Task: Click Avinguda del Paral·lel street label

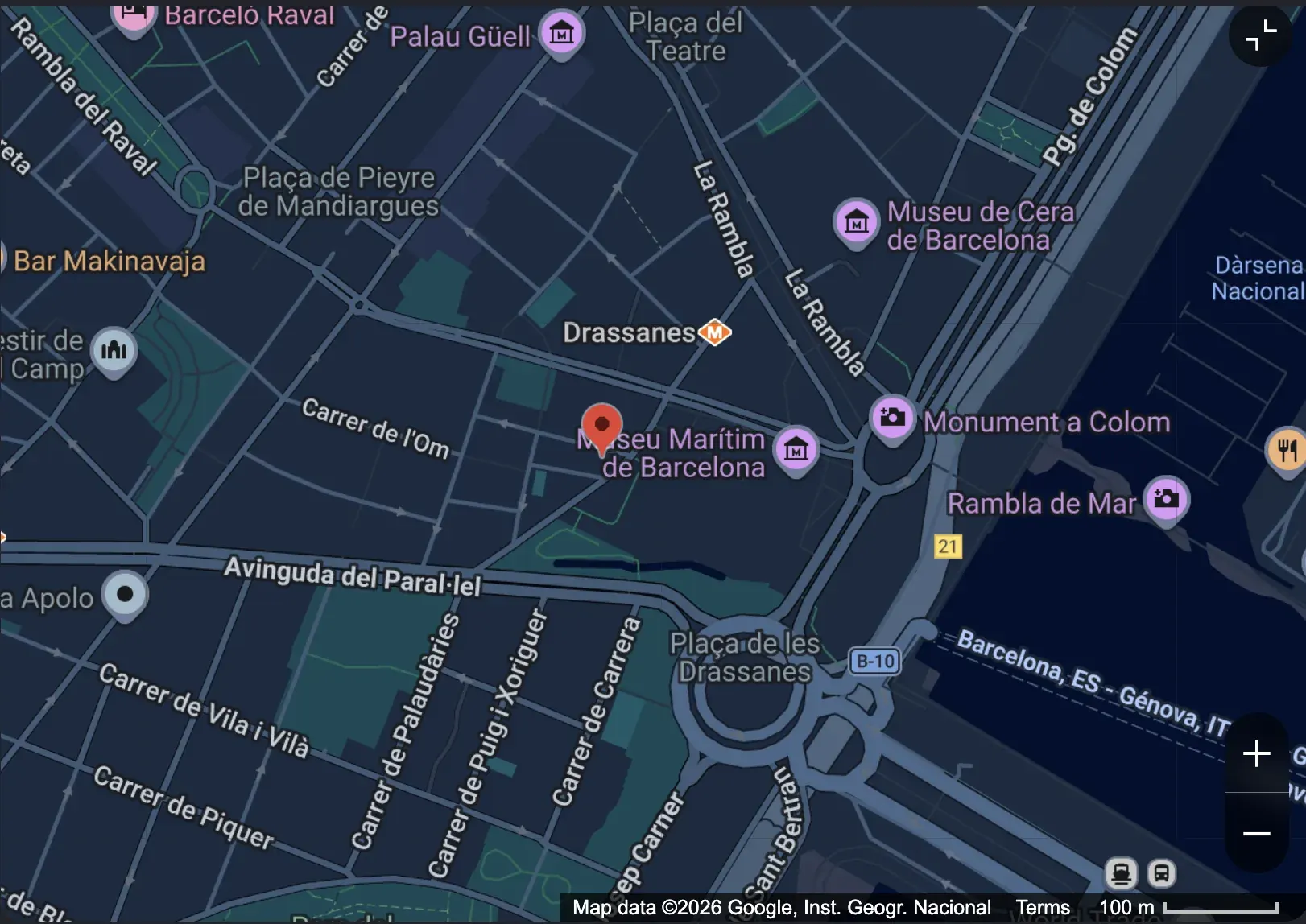Action: pos(353,576)
